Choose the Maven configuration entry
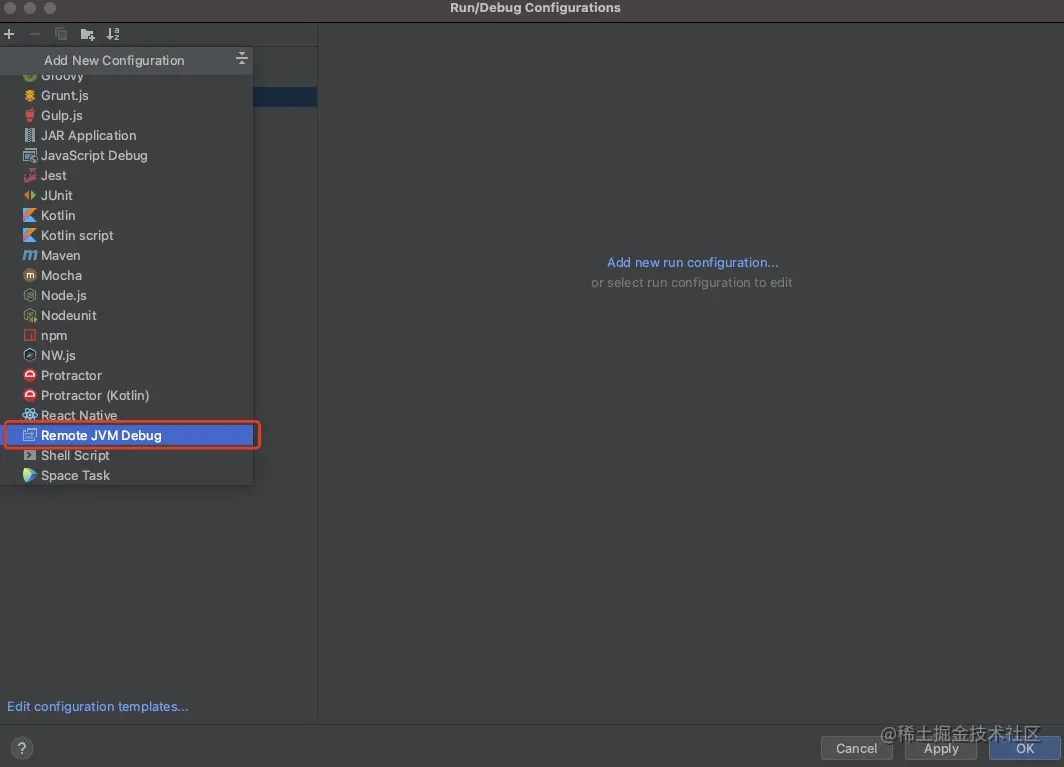 pyautogui.click(x=127, y=255)
